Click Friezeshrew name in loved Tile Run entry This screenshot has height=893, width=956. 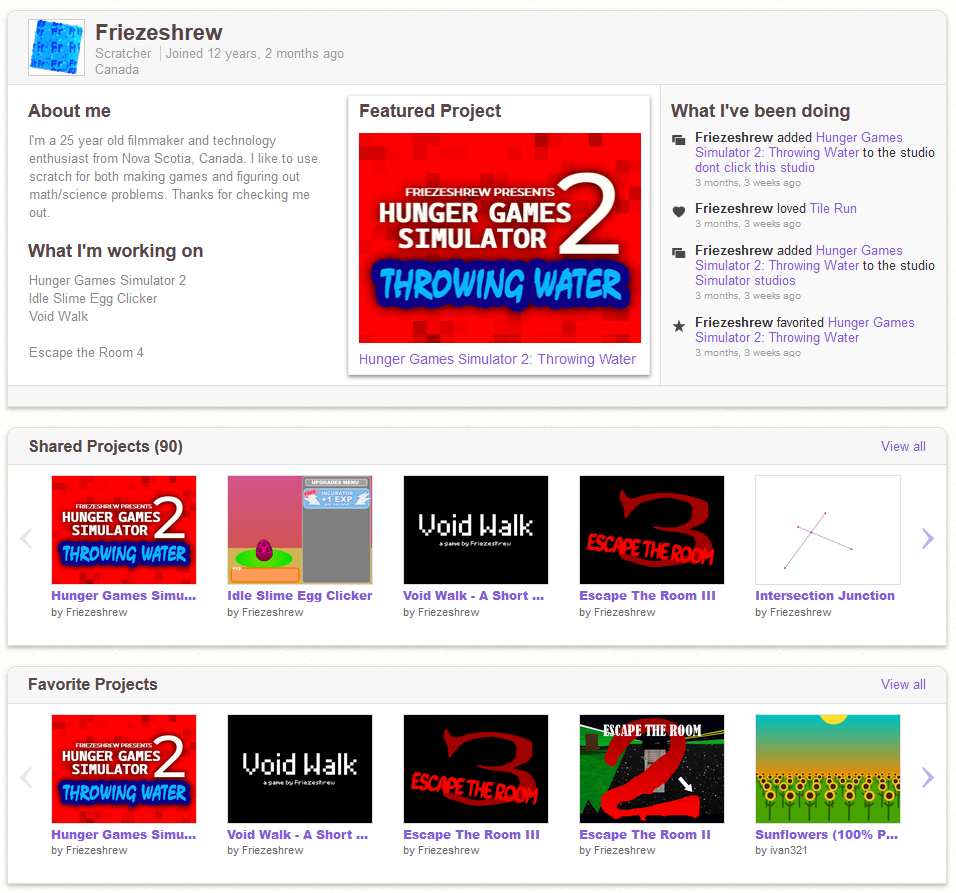tap(734, 208)
